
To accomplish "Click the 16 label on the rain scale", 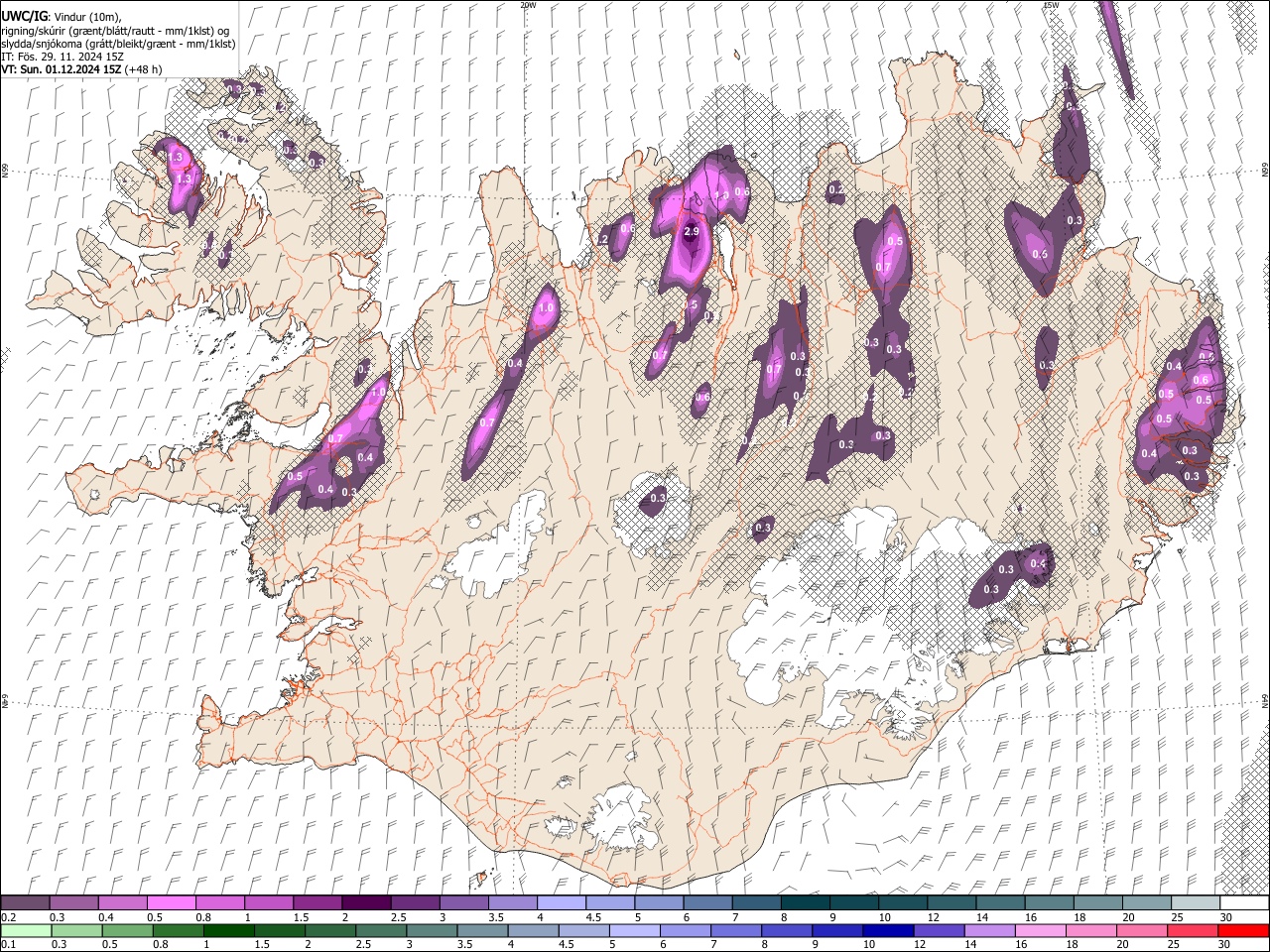I will (1021, 944).
